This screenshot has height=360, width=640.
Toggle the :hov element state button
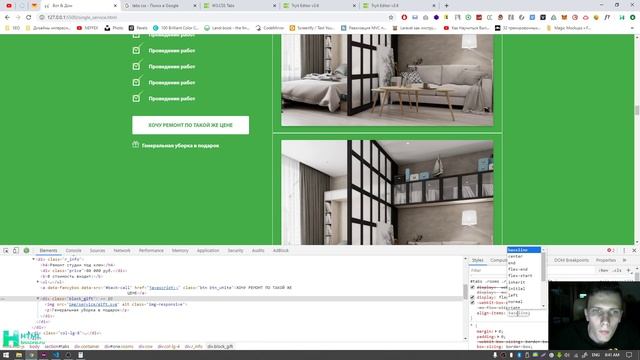(603, 270)
